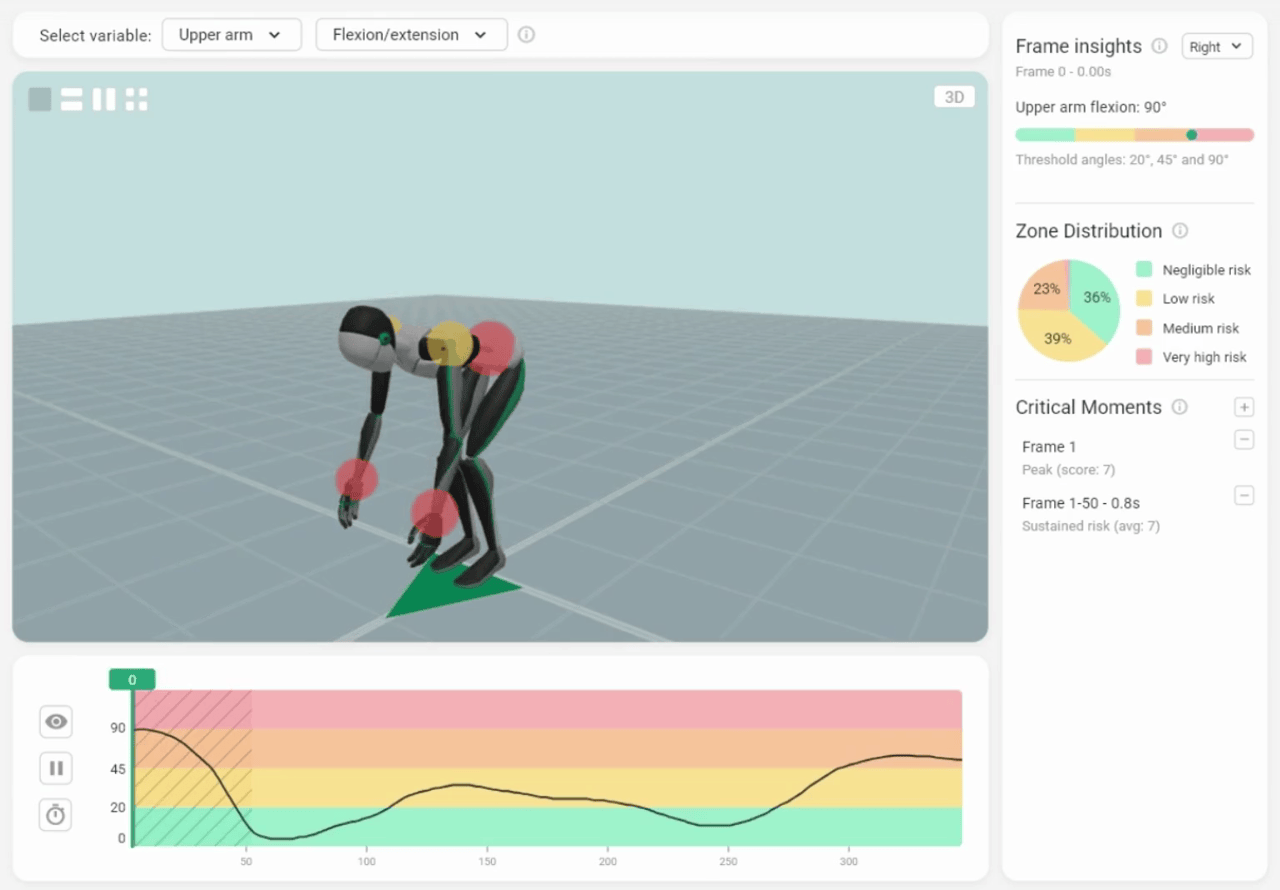The width and height of the screenshot is (1280, 890).
Task: Switch to the side-by-side columns layout
Action: coord(104,99)
